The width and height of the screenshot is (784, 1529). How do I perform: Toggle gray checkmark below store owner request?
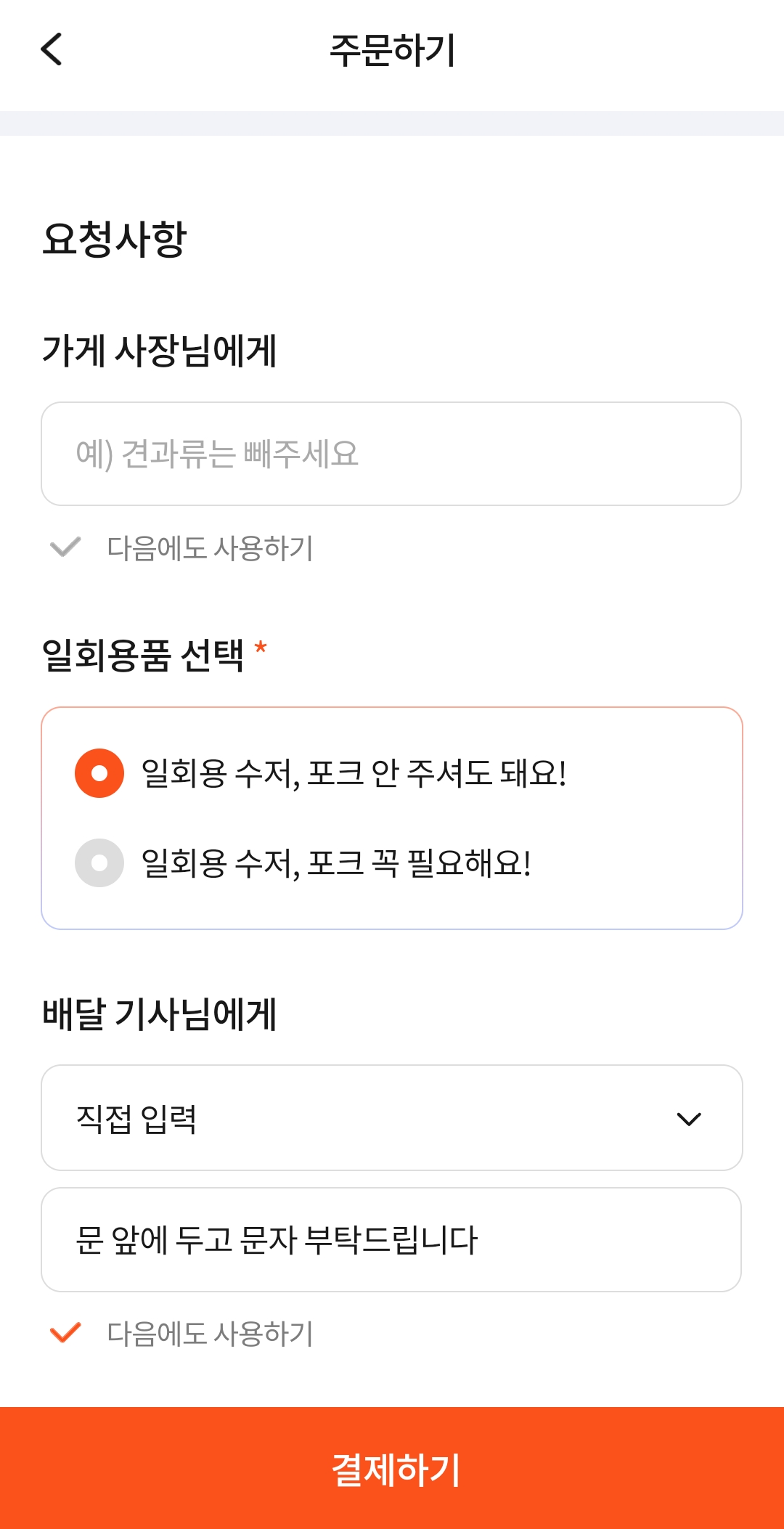(x=65, y=547)
